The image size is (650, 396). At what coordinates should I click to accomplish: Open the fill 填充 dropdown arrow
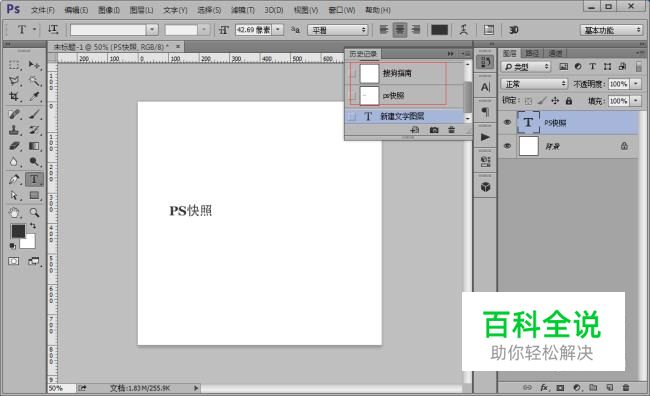coord(636,101)
